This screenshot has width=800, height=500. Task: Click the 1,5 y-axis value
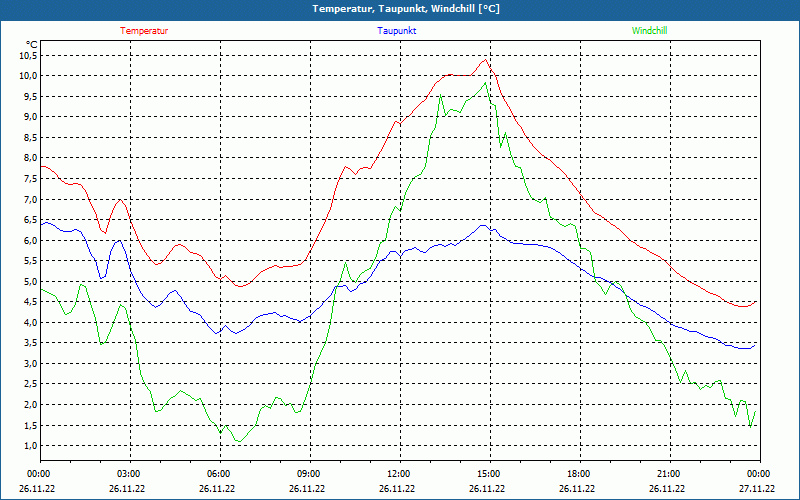coord(31,426)
